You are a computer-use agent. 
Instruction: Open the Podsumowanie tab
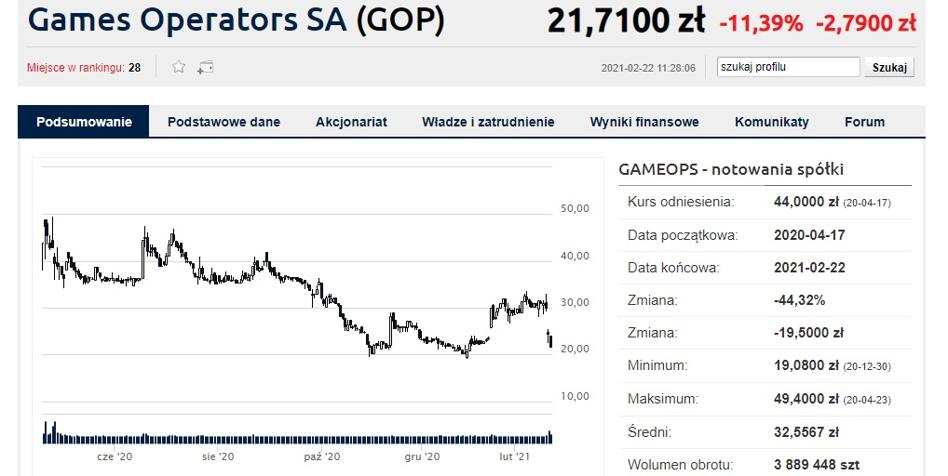84,122
